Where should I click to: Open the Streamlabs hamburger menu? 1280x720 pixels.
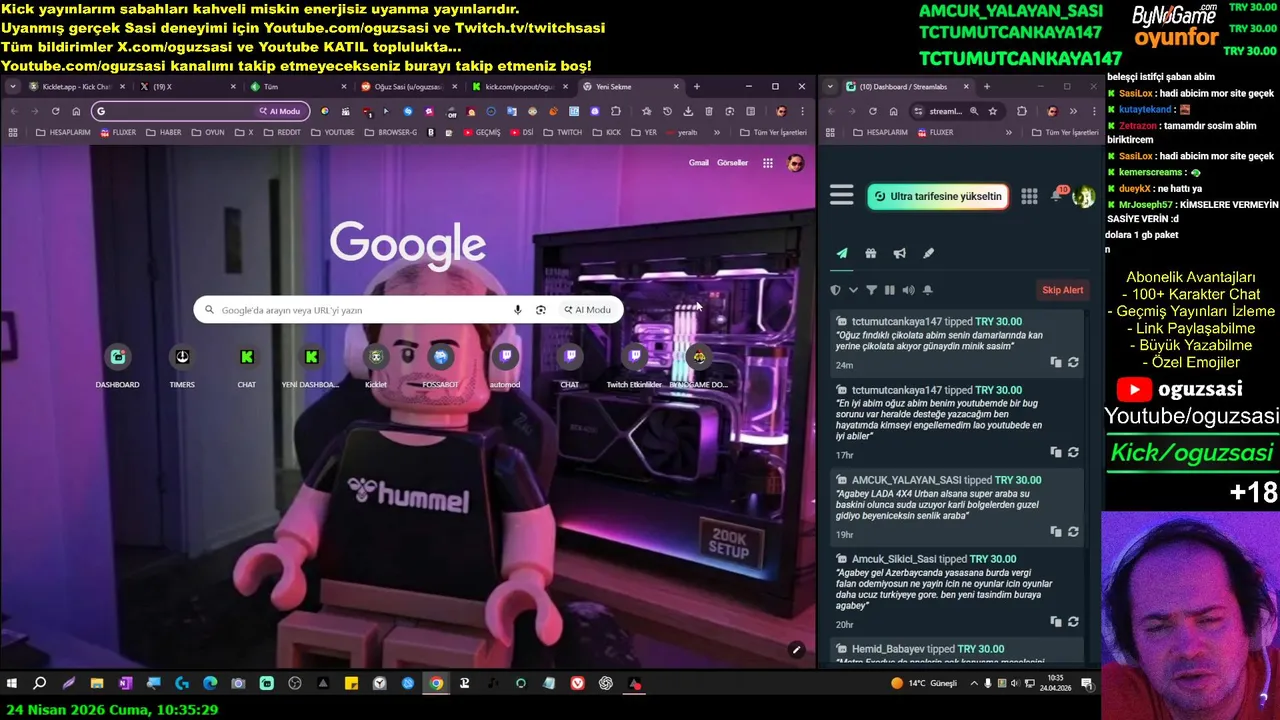click(x=842, y=195)
